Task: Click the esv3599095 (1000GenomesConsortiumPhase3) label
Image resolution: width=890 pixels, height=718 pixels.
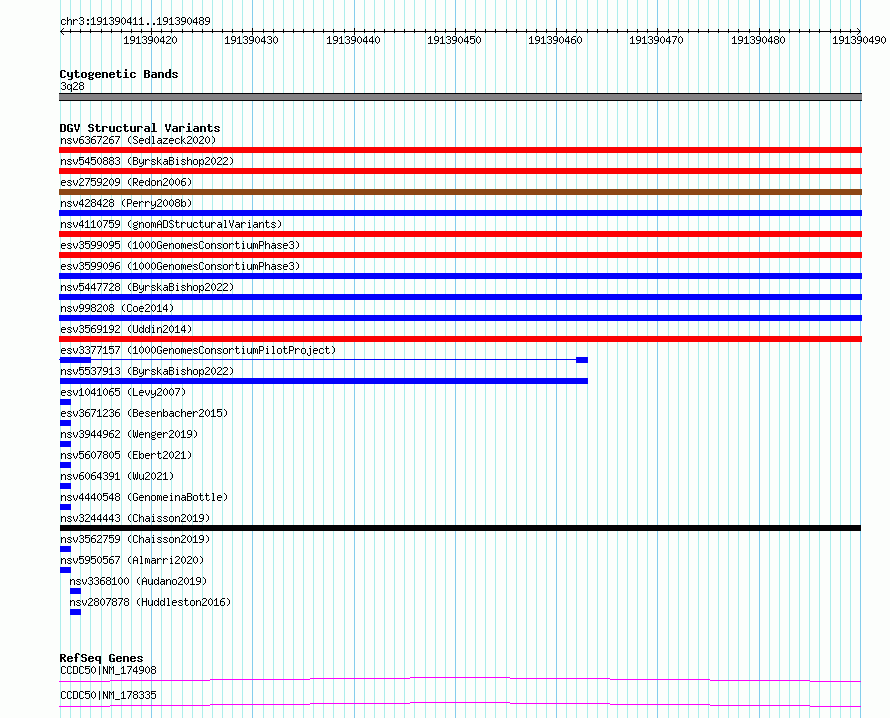Action: click(x=180, y=245)
